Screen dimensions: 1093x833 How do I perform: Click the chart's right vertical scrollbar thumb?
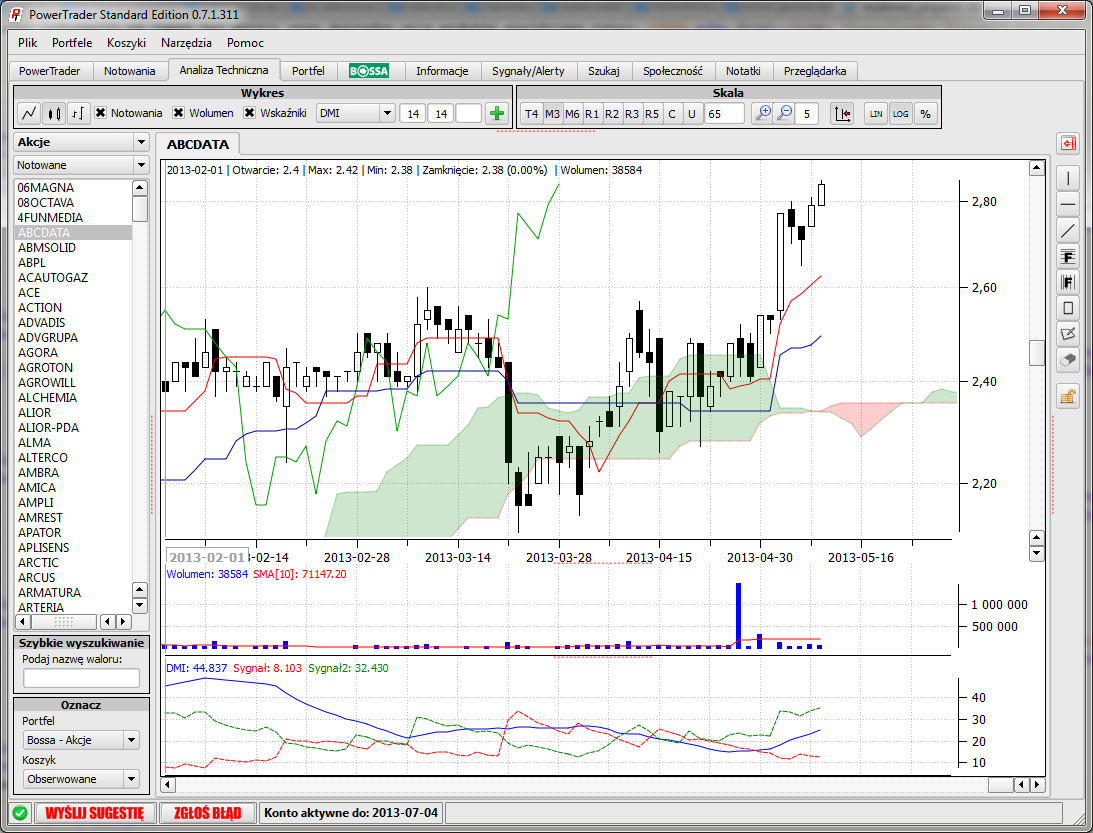[x=1037, y=353]
